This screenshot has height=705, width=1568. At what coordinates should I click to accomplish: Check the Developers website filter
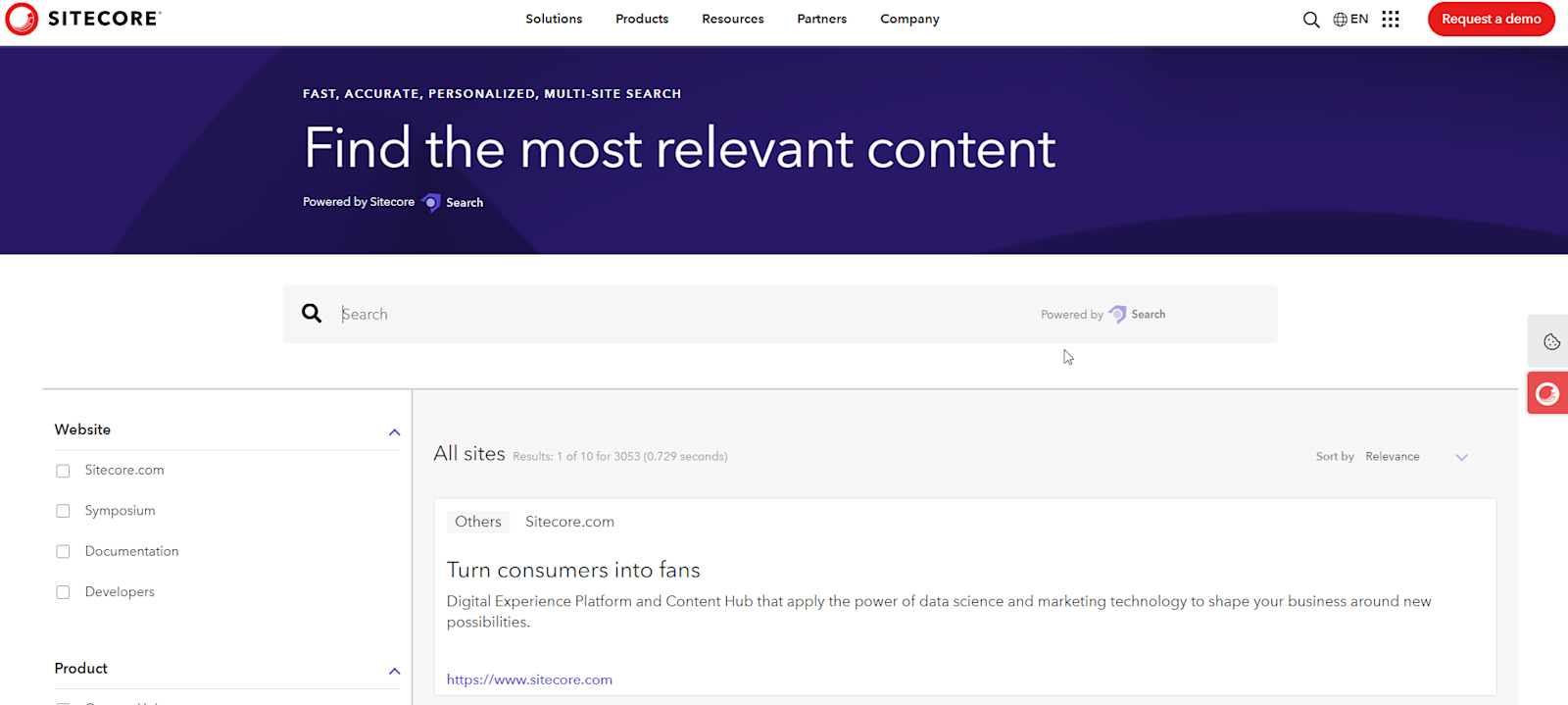(x=63, y=592)
